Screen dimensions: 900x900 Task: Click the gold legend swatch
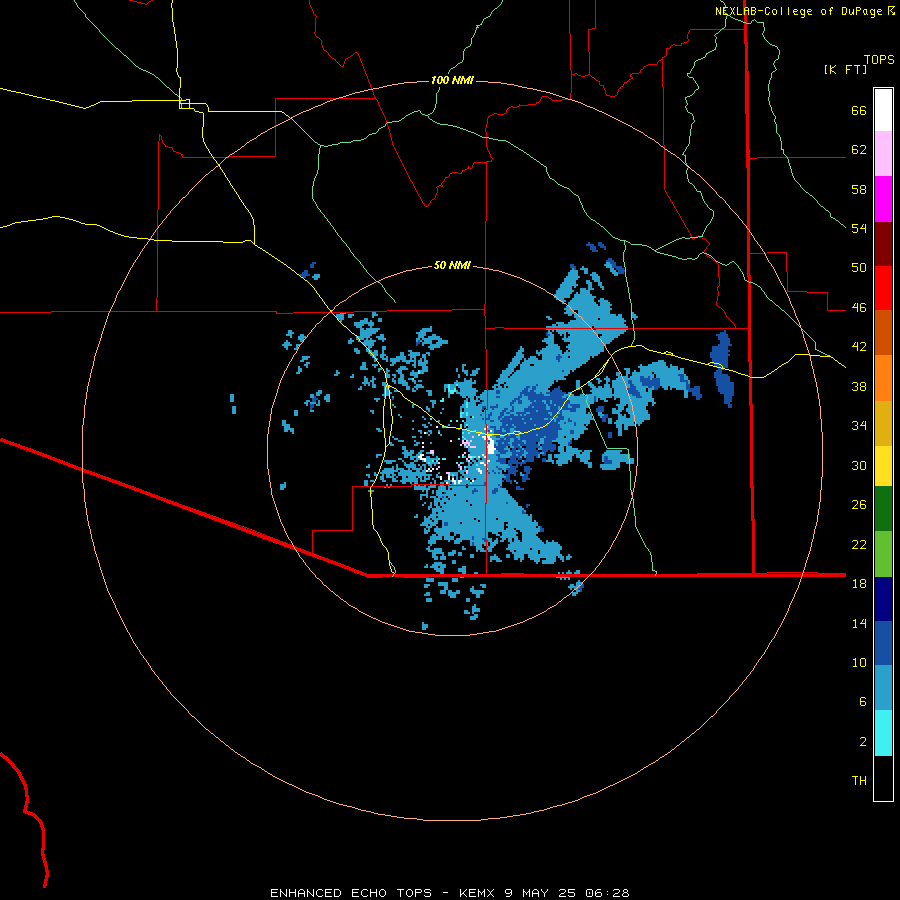point(883,423)
